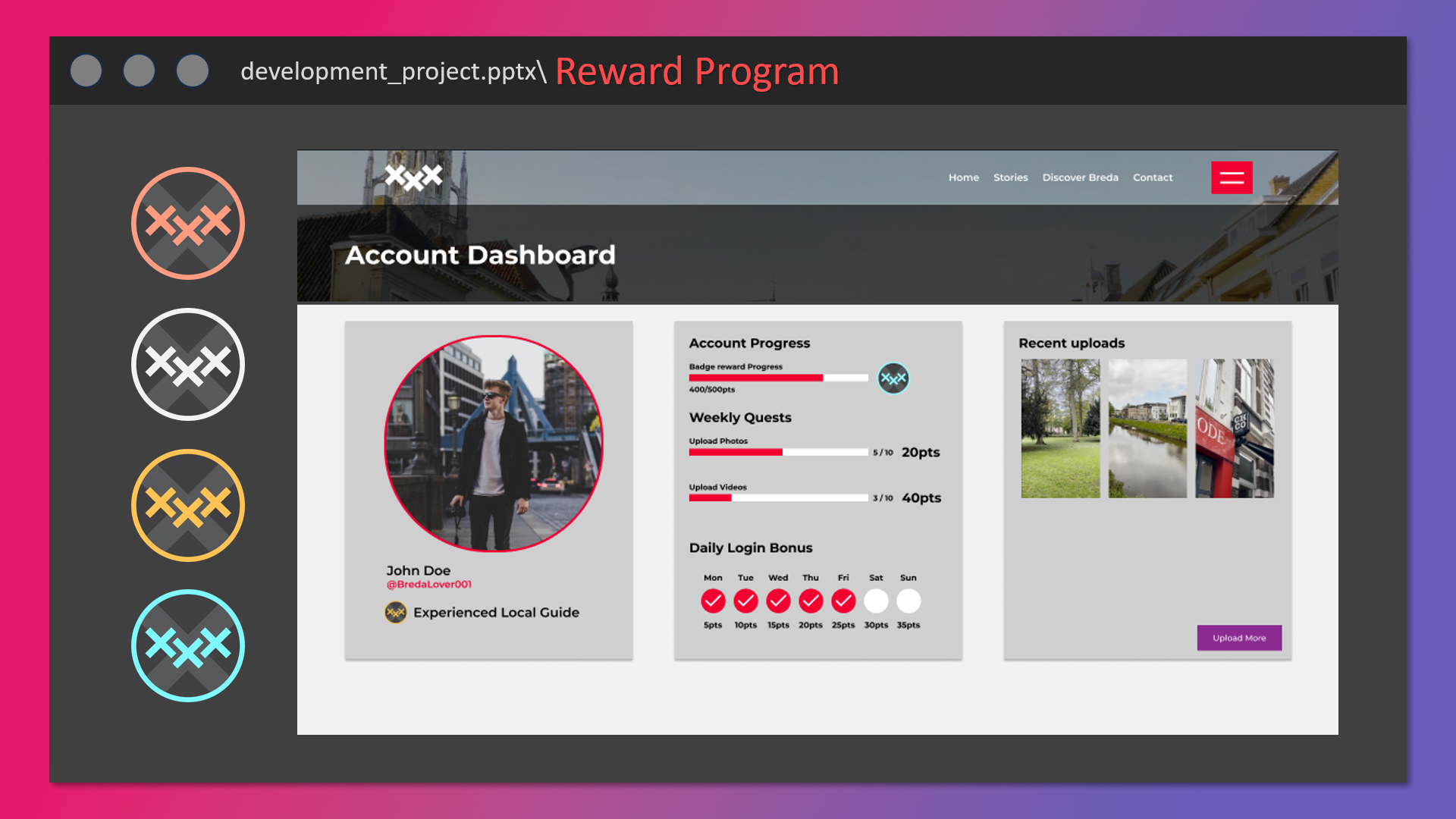Click the Experienced Local Guide badge icon
Image resolution: width=1456 pixels, height=819 pixels.
pyautogui.click(x=394, y=612)
